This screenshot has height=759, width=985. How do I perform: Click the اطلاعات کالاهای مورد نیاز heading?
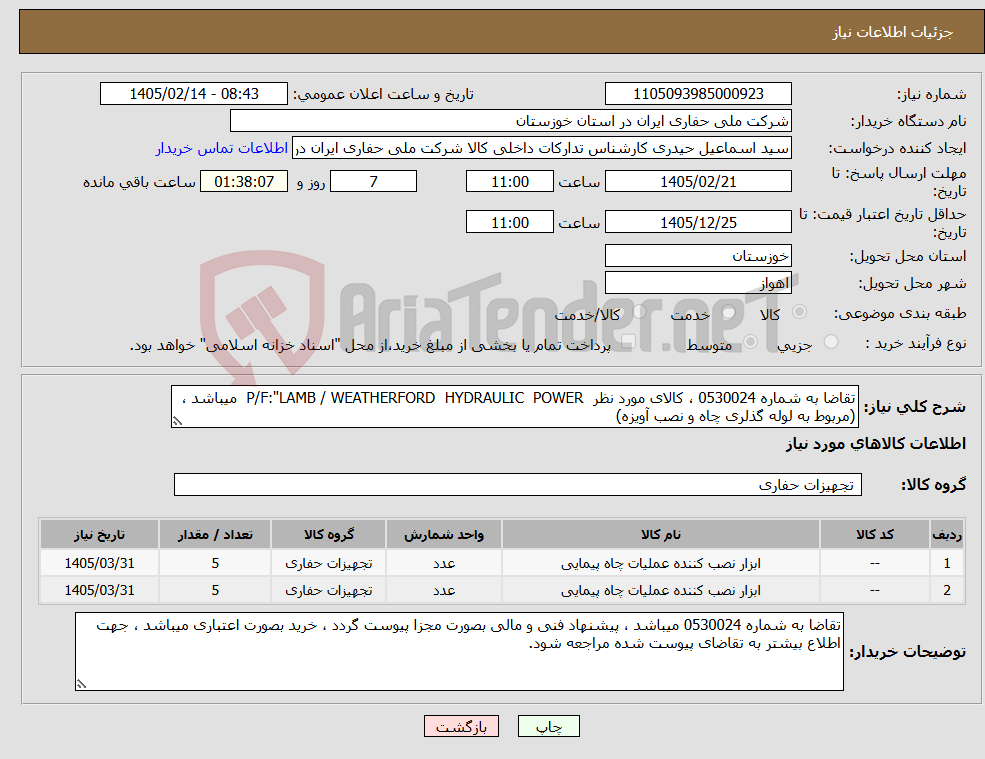click(x=876, y=444)
